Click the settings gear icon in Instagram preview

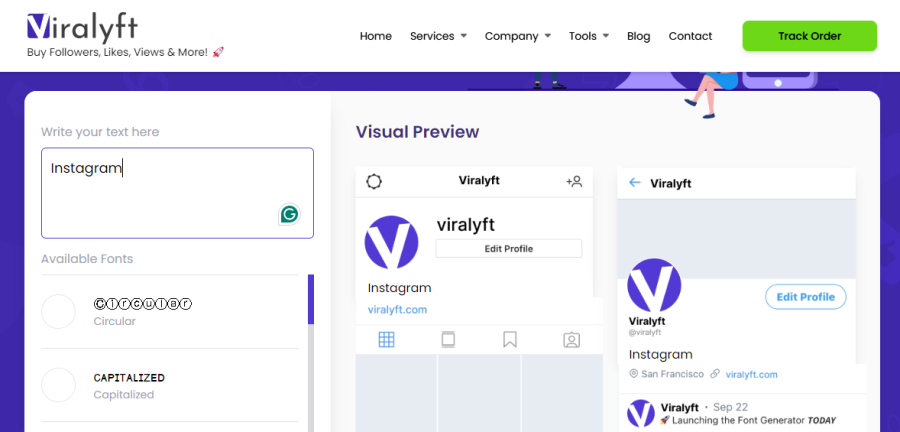[374, 182]
